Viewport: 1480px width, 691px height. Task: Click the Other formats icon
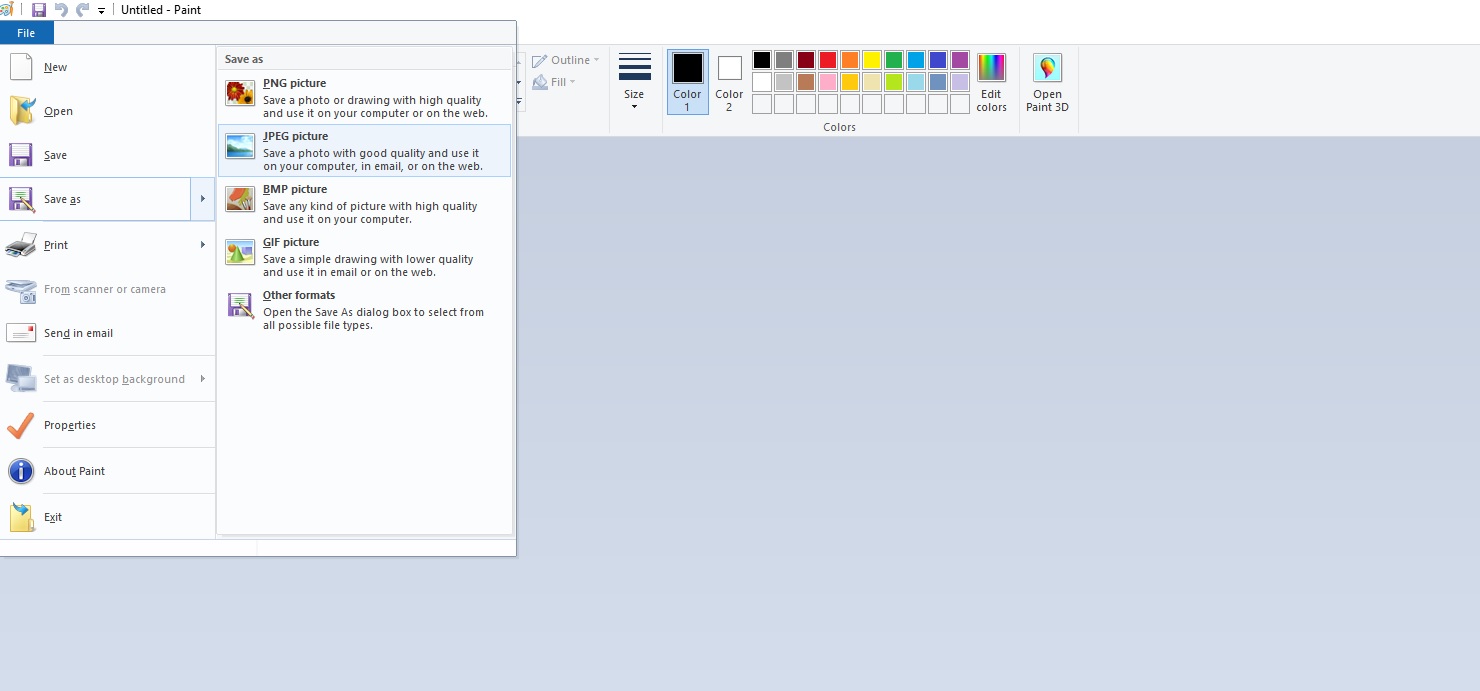pos(240,305)
